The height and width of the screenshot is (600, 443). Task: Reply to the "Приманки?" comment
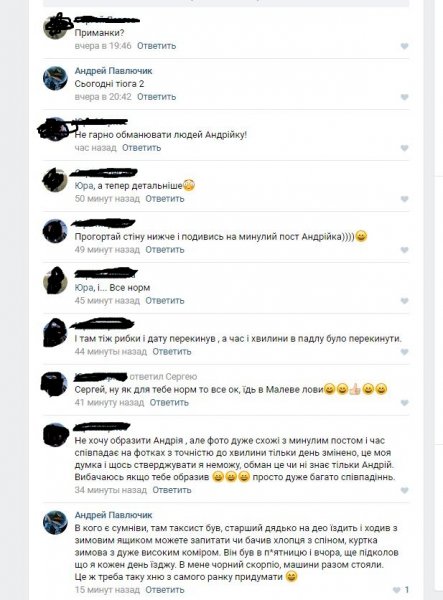click(x=156, y=46)
